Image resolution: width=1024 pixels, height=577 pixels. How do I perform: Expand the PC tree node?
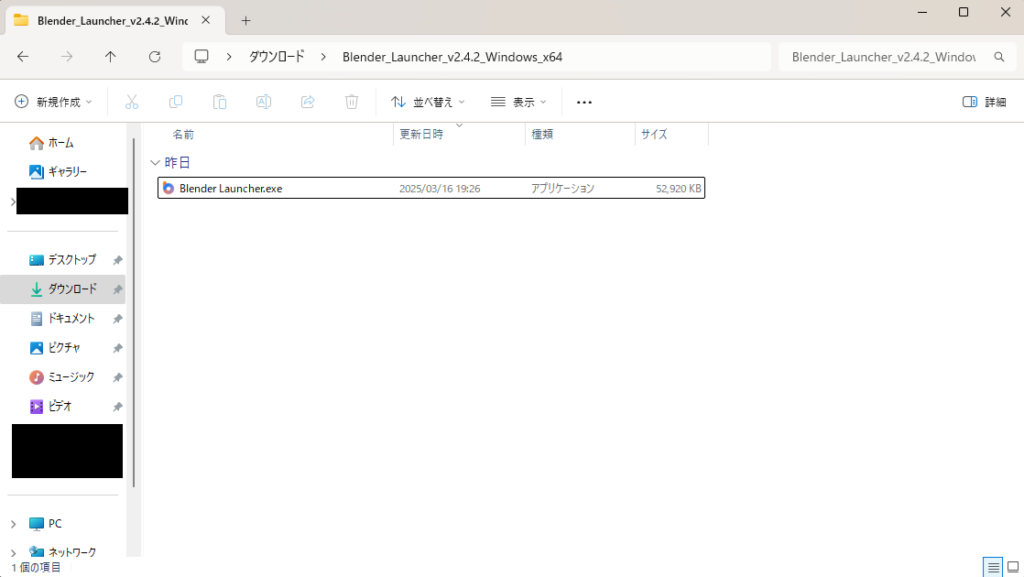coord(13,524)
